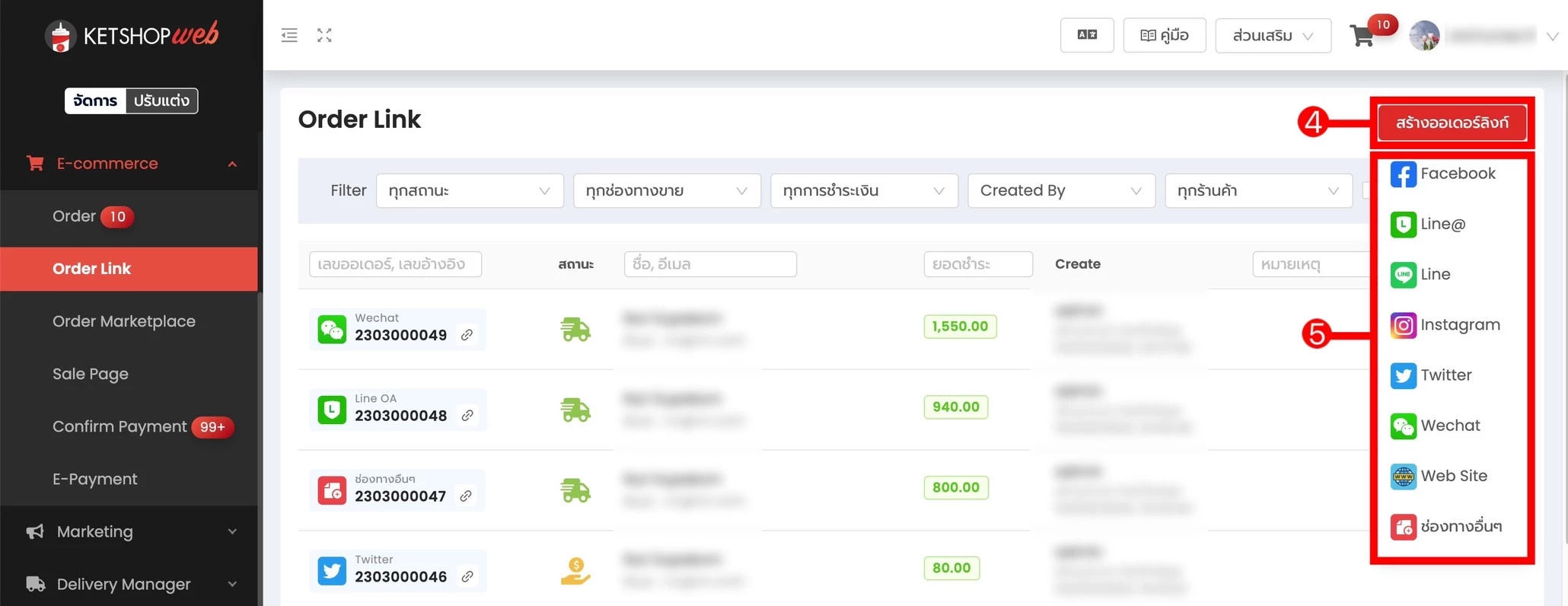Open the Created By filter dropdown

1061,190
